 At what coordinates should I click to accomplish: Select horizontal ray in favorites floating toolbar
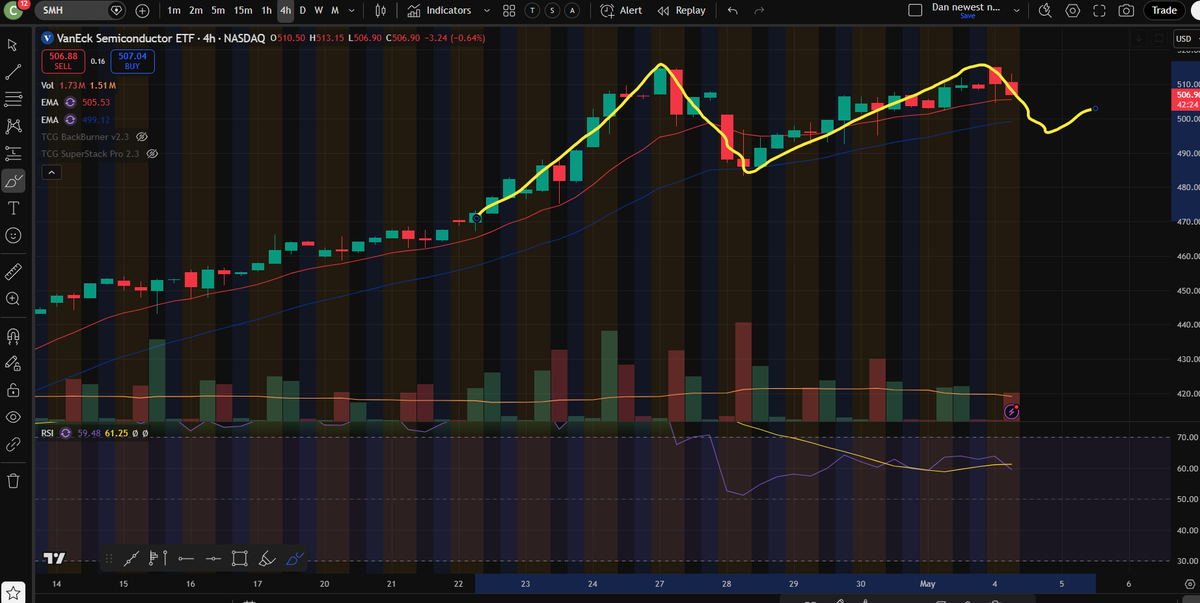[185, 558]
